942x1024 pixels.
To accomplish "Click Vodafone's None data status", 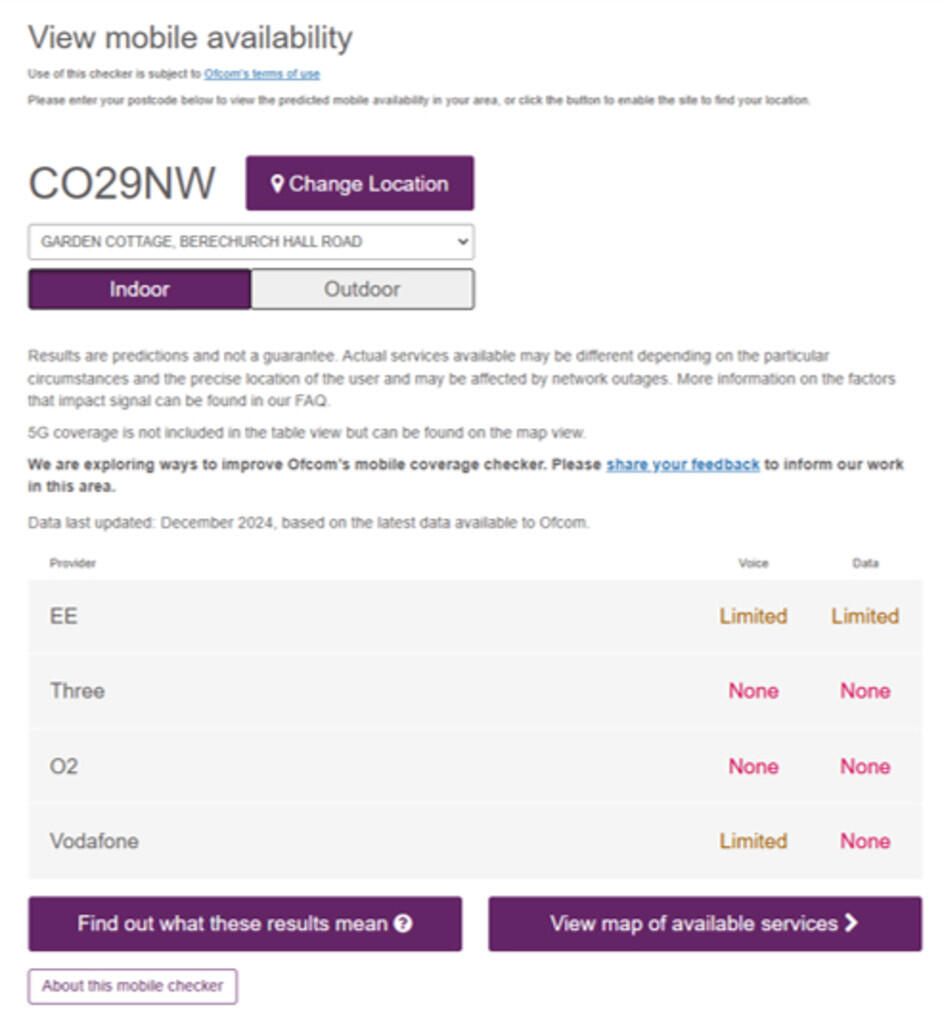I will pos(865,841).
